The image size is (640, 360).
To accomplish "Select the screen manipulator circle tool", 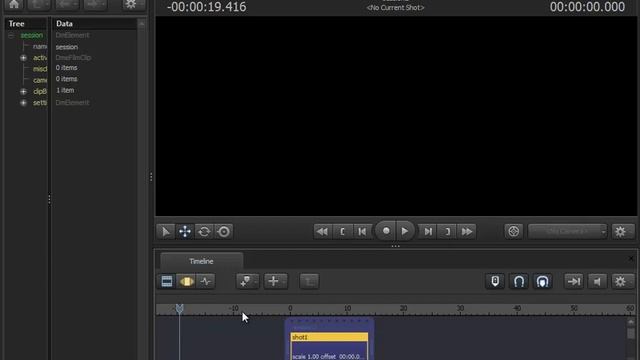I will point(224,232).
